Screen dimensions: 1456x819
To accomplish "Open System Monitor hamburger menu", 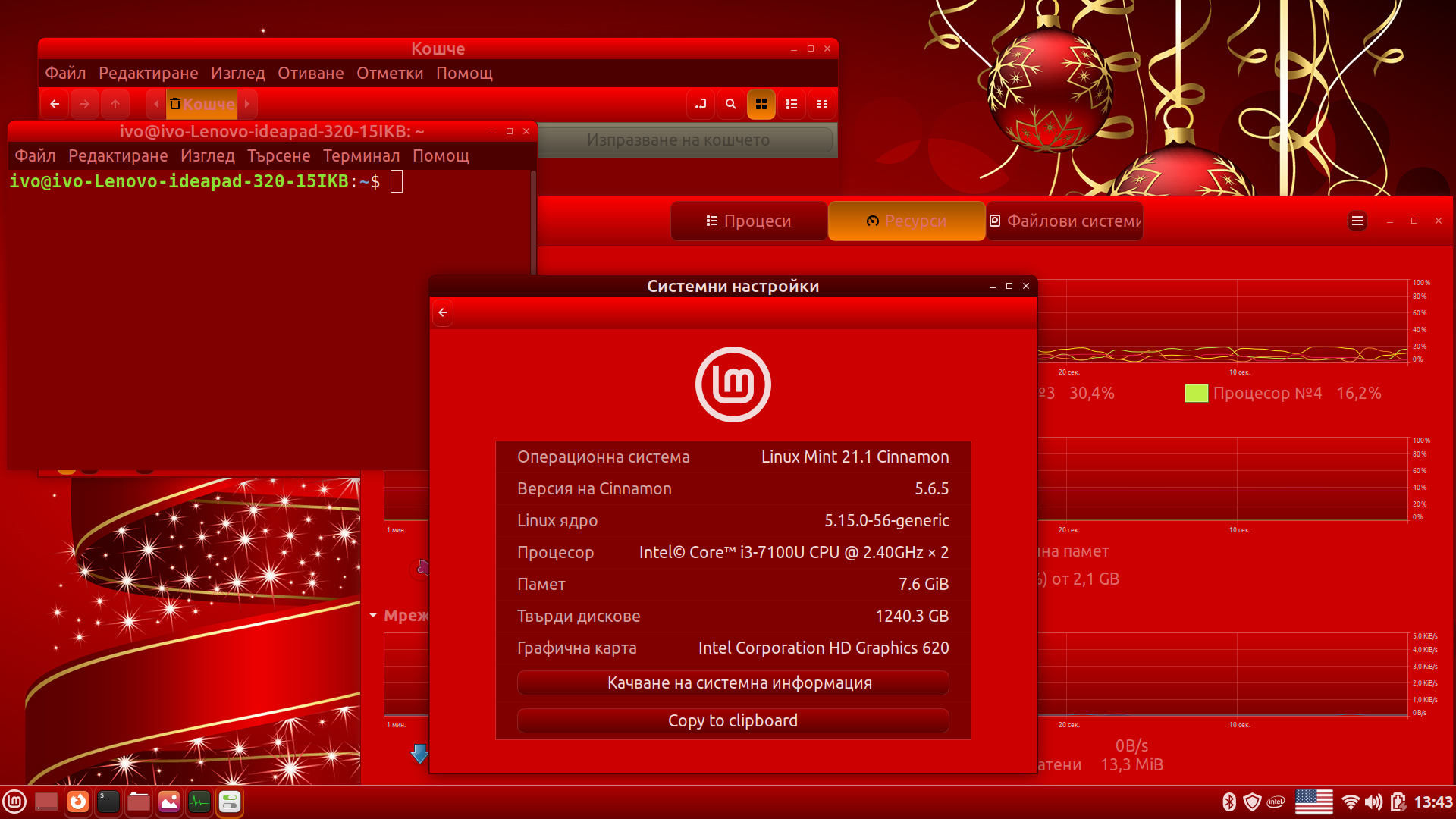I will (1357, 221).
